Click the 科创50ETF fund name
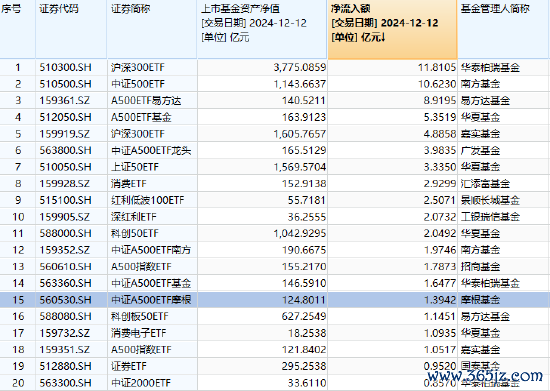The height and width of the screenshot is (391, 550). [135, 234]
